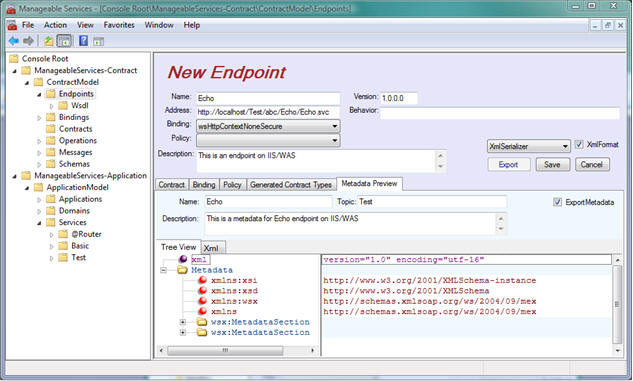Open the File menu
The height and width of the screenshot is (381, 633).
pos(28,25)
